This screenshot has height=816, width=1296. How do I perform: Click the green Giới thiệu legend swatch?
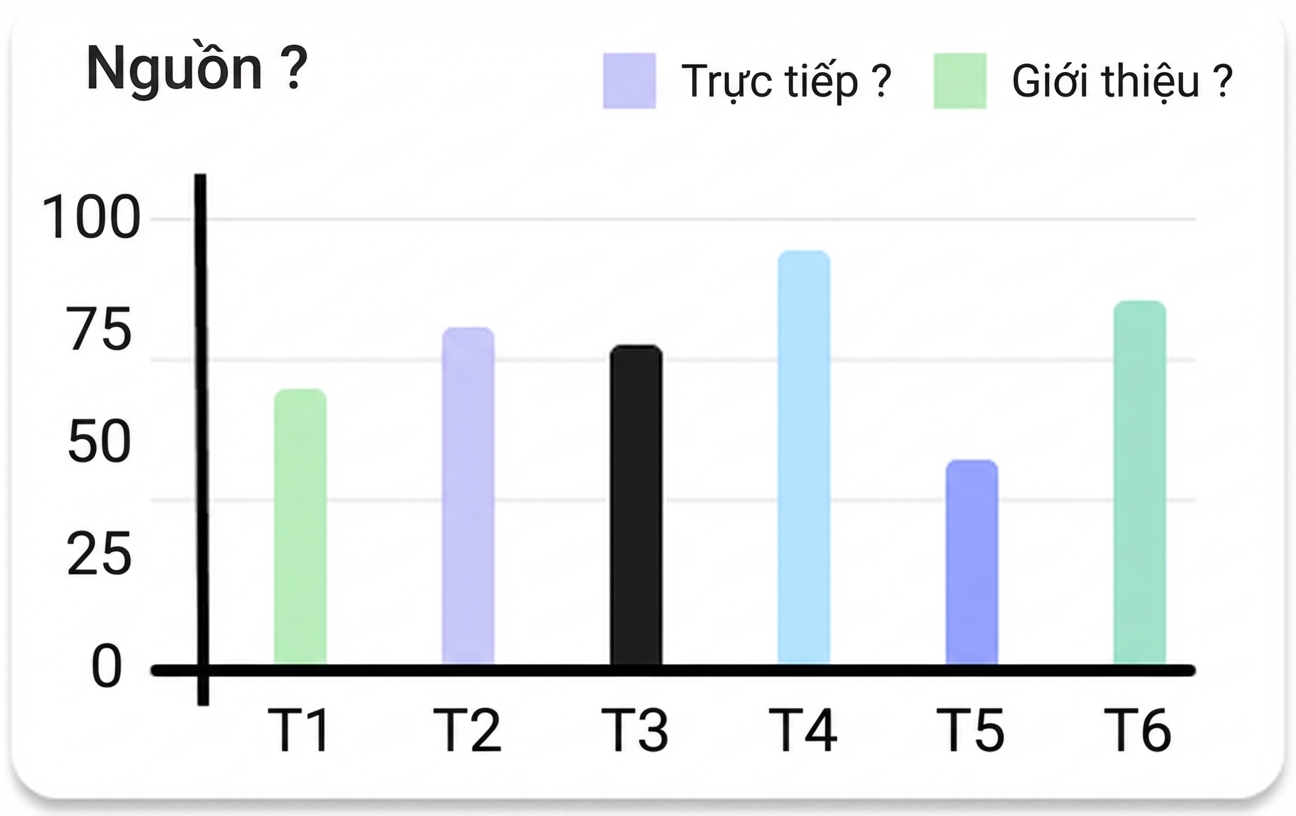(x=959, y=80)
